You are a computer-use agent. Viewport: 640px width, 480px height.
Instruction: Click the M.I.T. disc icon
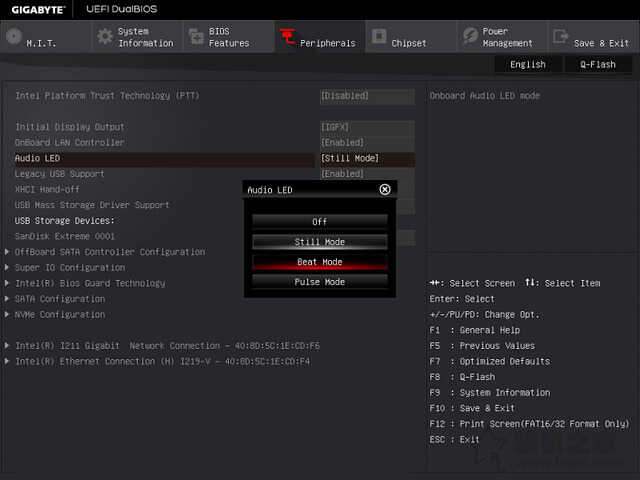pos(14,36)
